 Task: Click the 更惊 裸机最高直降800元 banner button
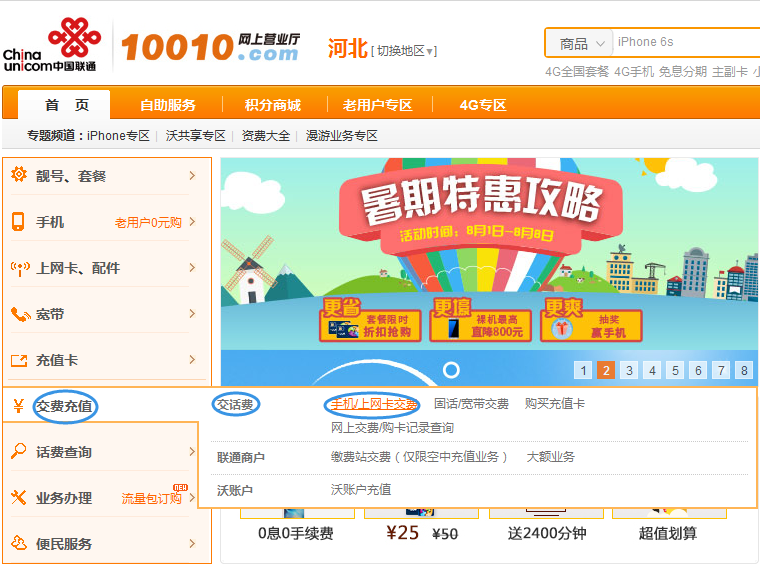[x=480, y=320]
